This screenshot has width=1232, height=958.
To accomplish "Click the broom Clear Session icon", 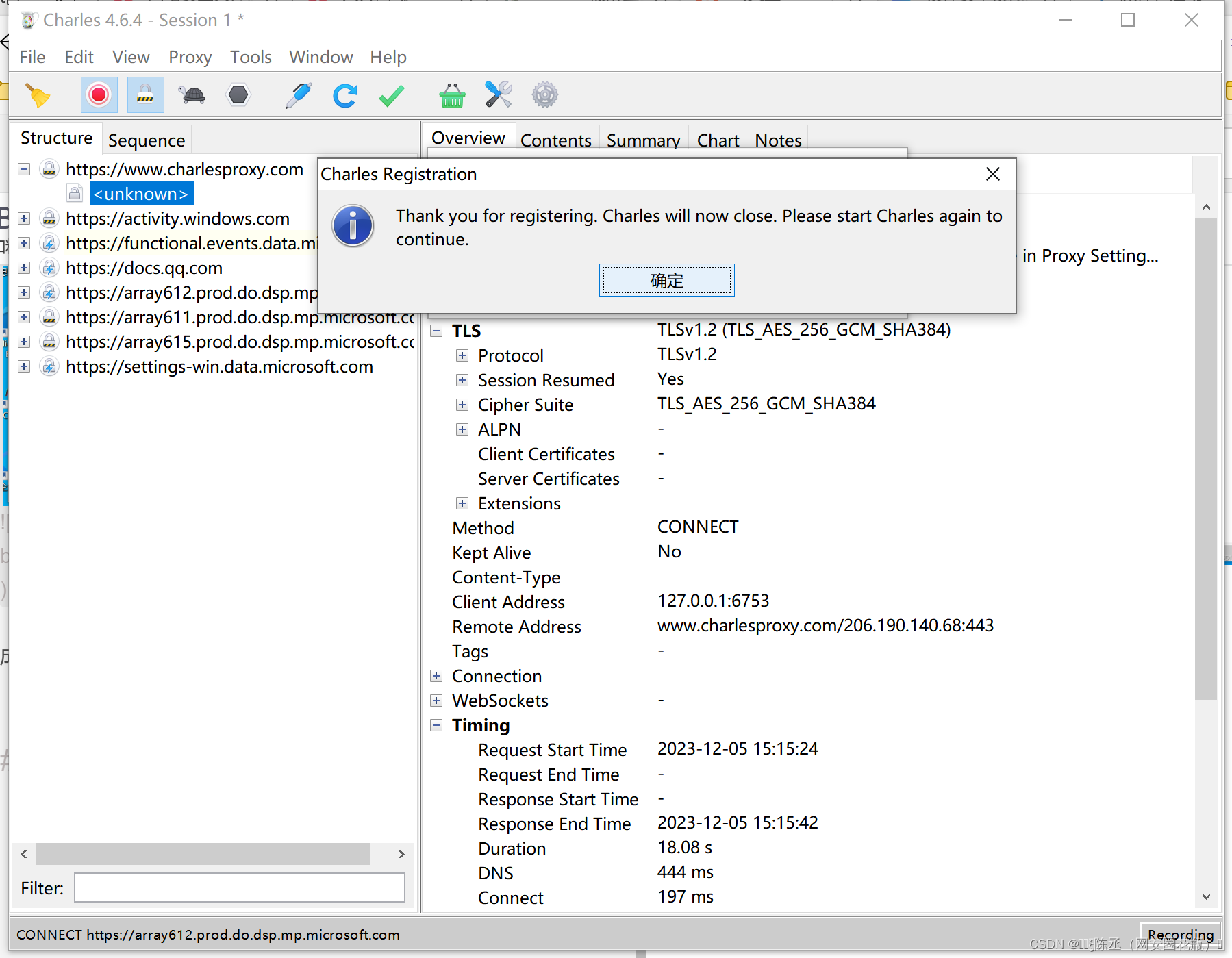I will point(38,95).
